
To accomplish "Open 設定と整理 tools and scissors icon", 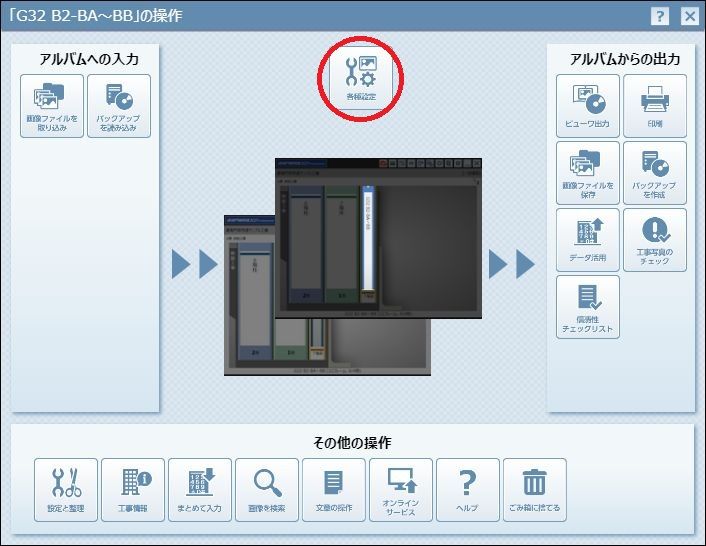I will tap(66, 490).
